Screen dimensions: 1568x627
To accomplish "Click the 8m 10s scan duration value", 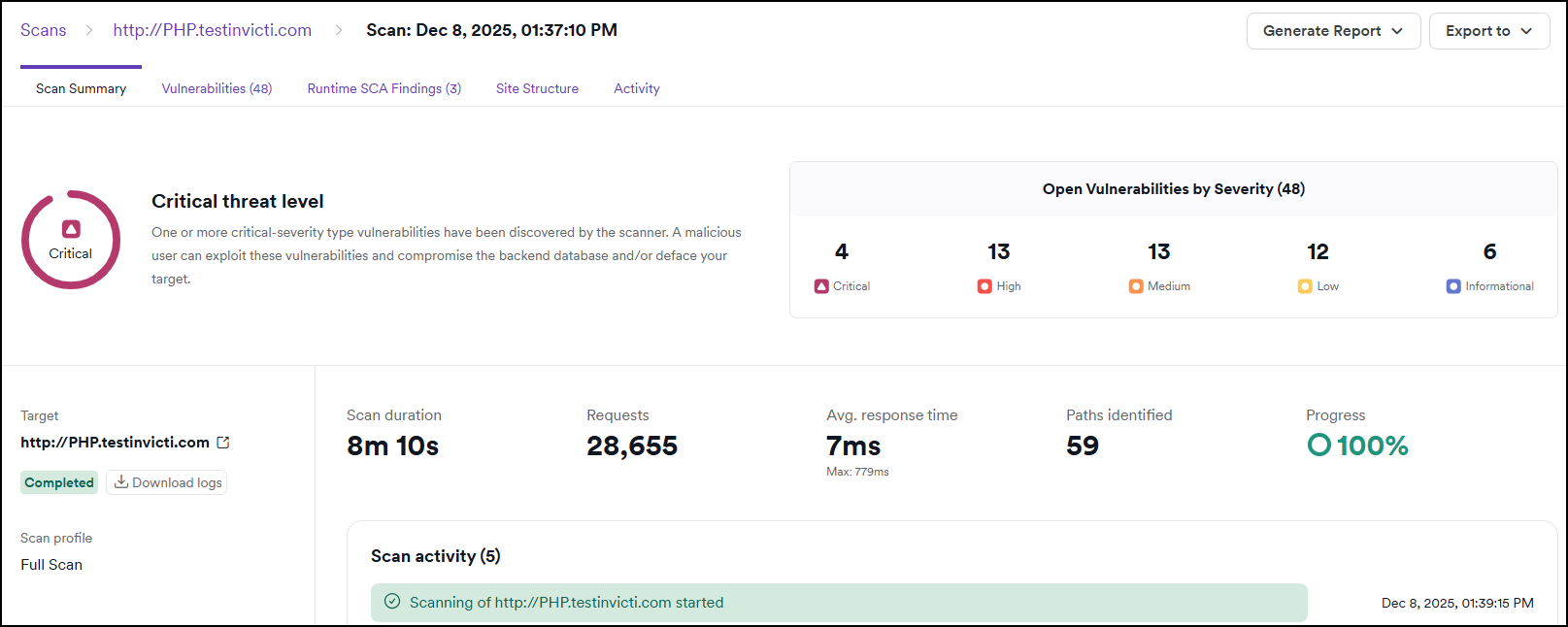I will 393,445.
